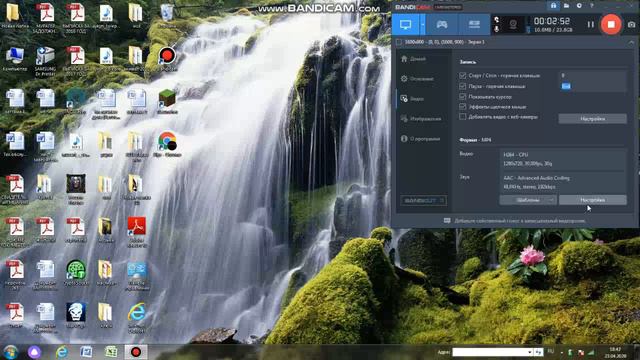640x360 pixels.
Task: Stop recording with the red stop button
Action: point(611,24)
